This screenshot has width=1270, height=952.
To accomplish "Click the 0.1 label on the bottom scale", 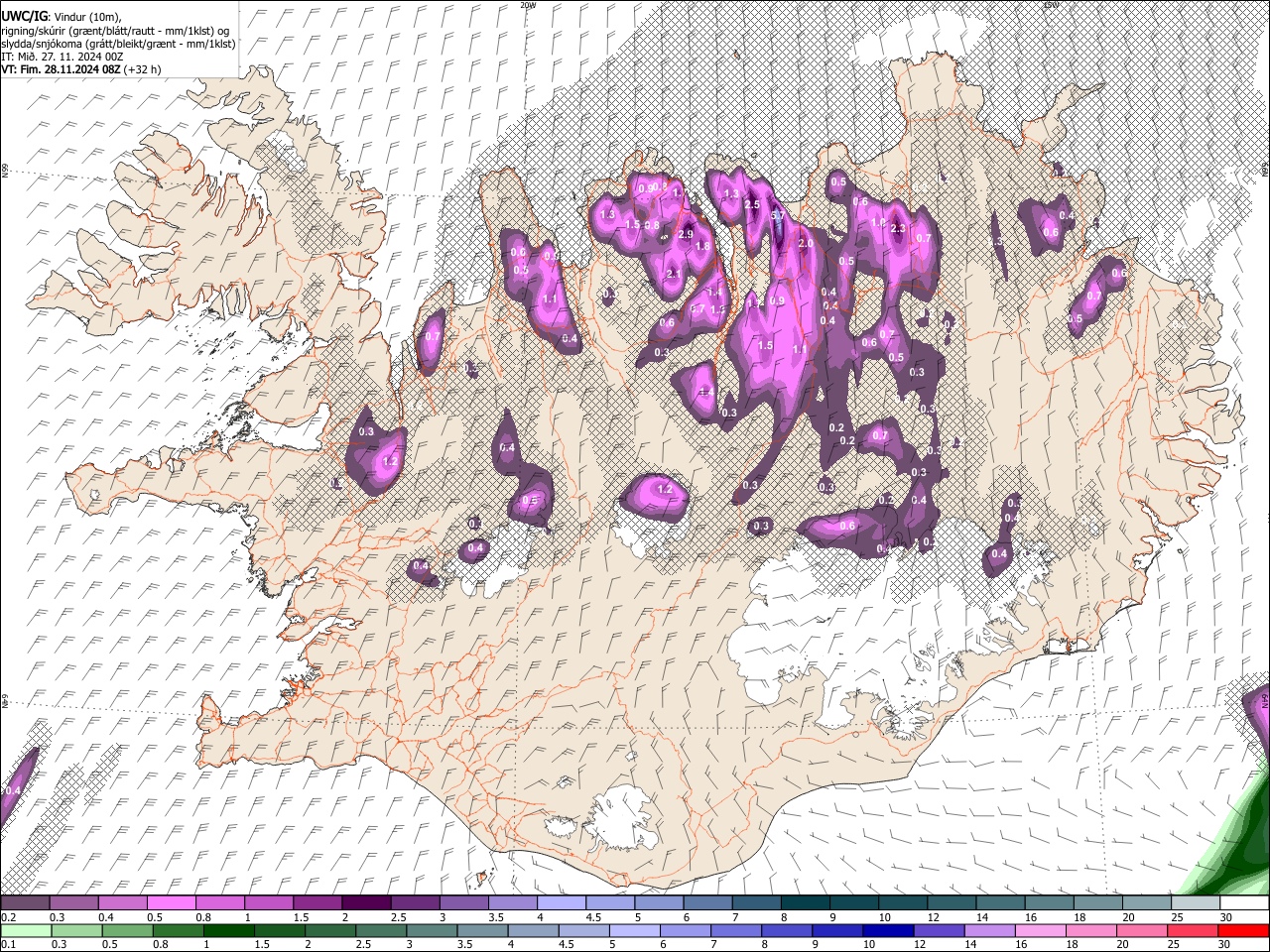I will tap(9, 944).
